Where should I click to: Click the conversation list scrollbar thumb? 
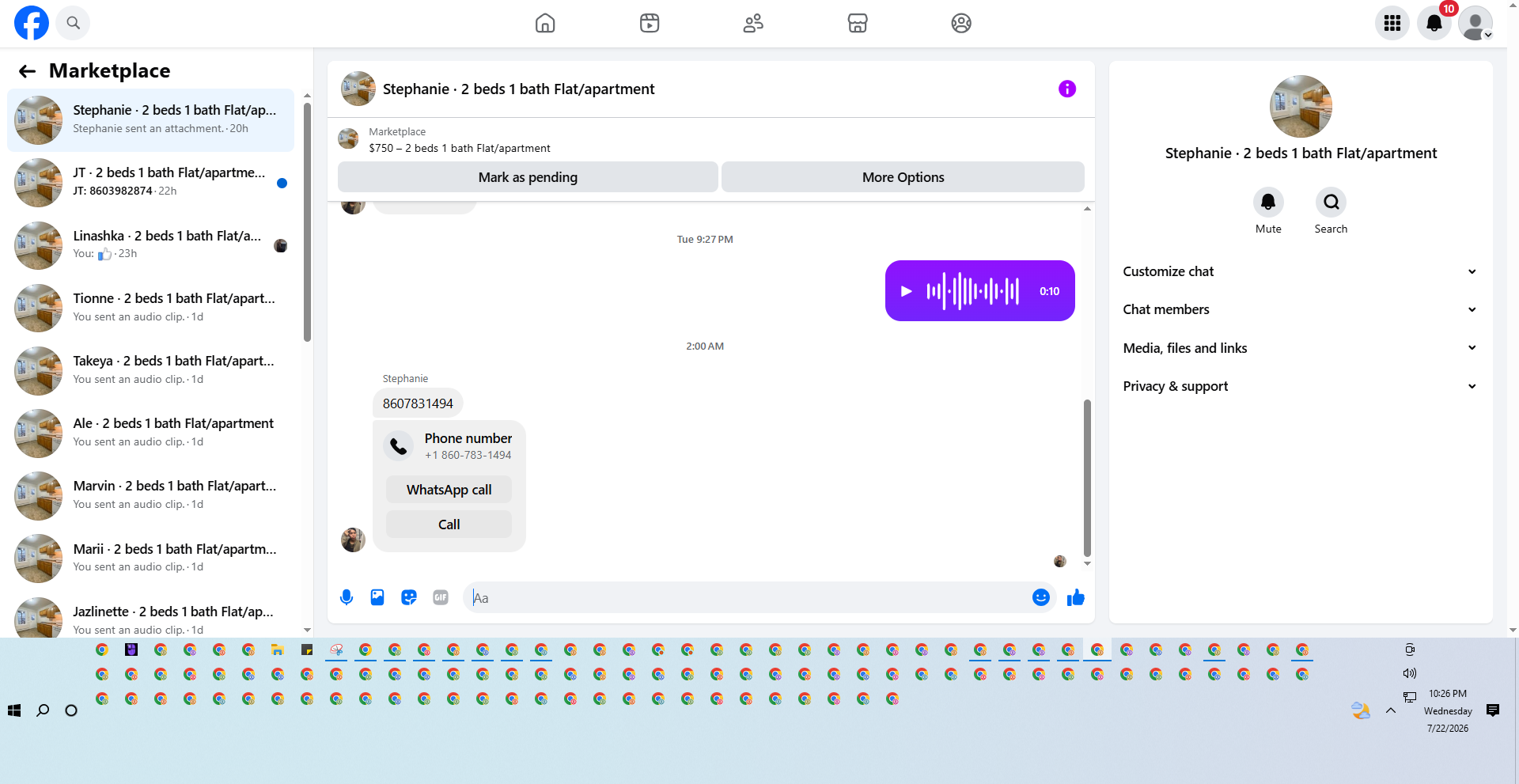[307, 223]
